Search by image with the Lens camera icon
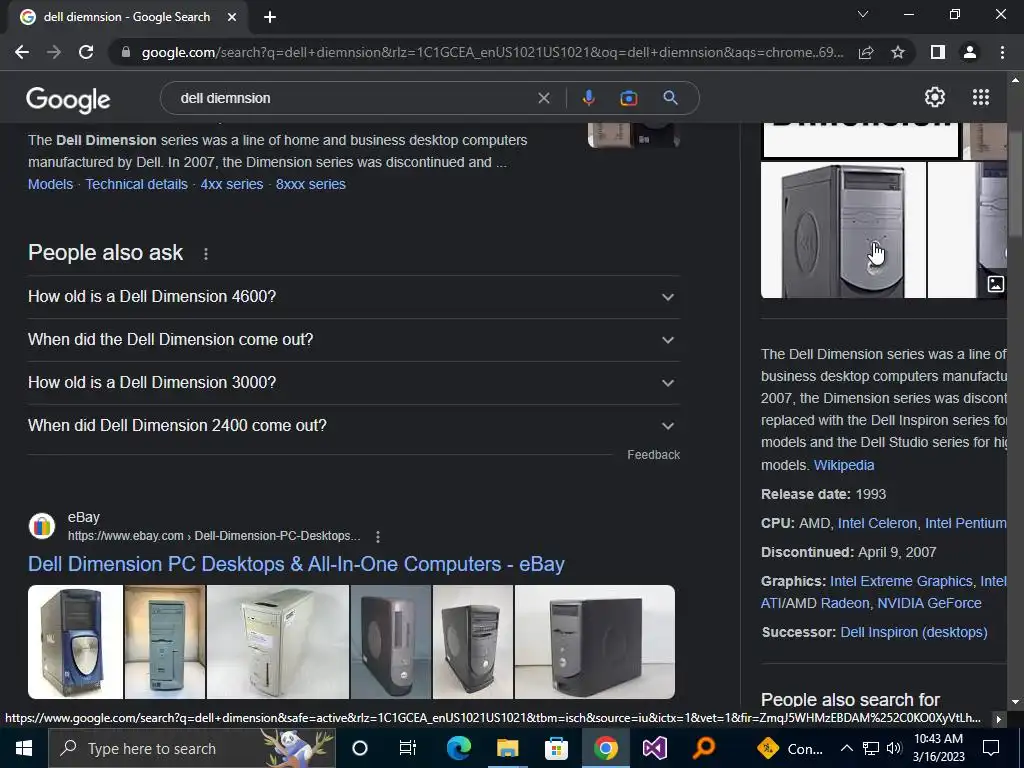The height and width of the screenshot is (768, 1024). click(x=628, y=98)
